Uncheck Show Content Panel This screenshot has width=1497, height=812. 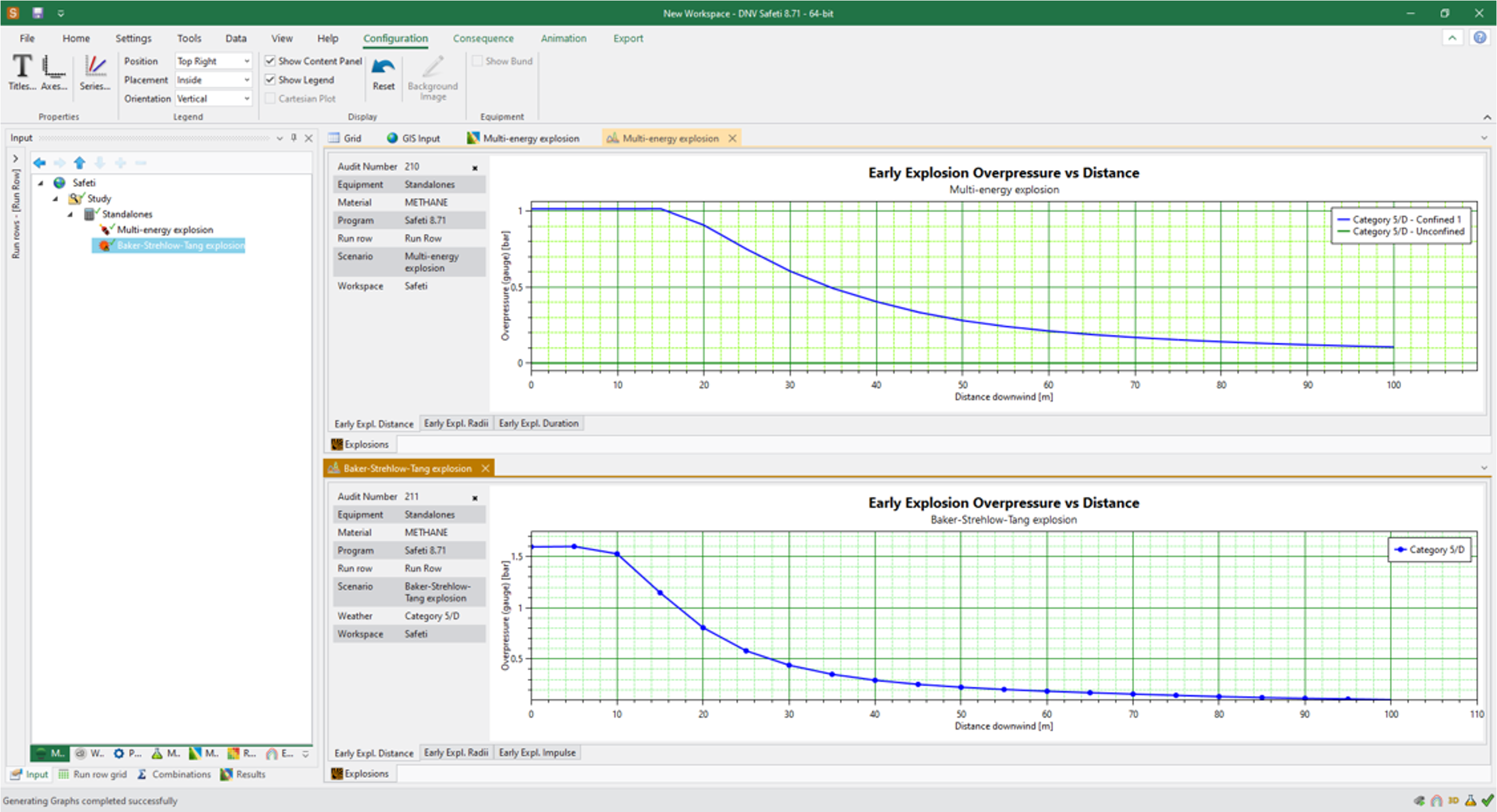point(270,61)
